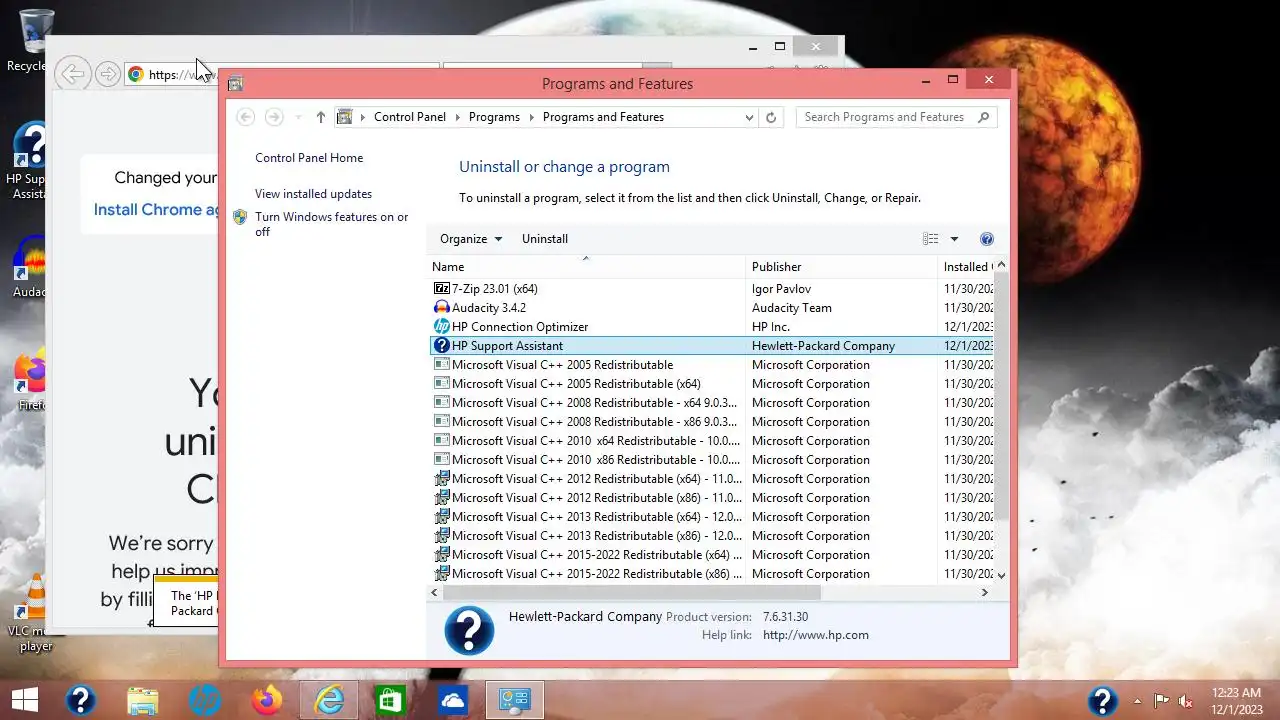The image size is (1280, 720).
Task: Click the search magnifier icon
Action: (x=984, y=117)
